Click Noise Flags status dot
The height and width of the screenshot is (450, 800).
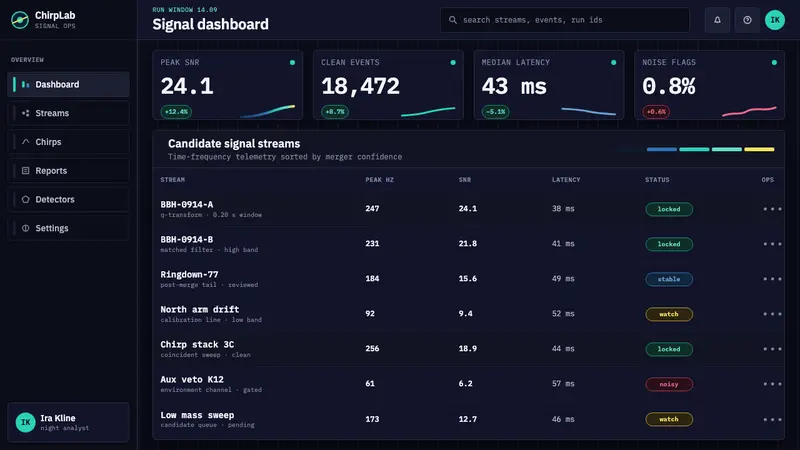[774, 62]
